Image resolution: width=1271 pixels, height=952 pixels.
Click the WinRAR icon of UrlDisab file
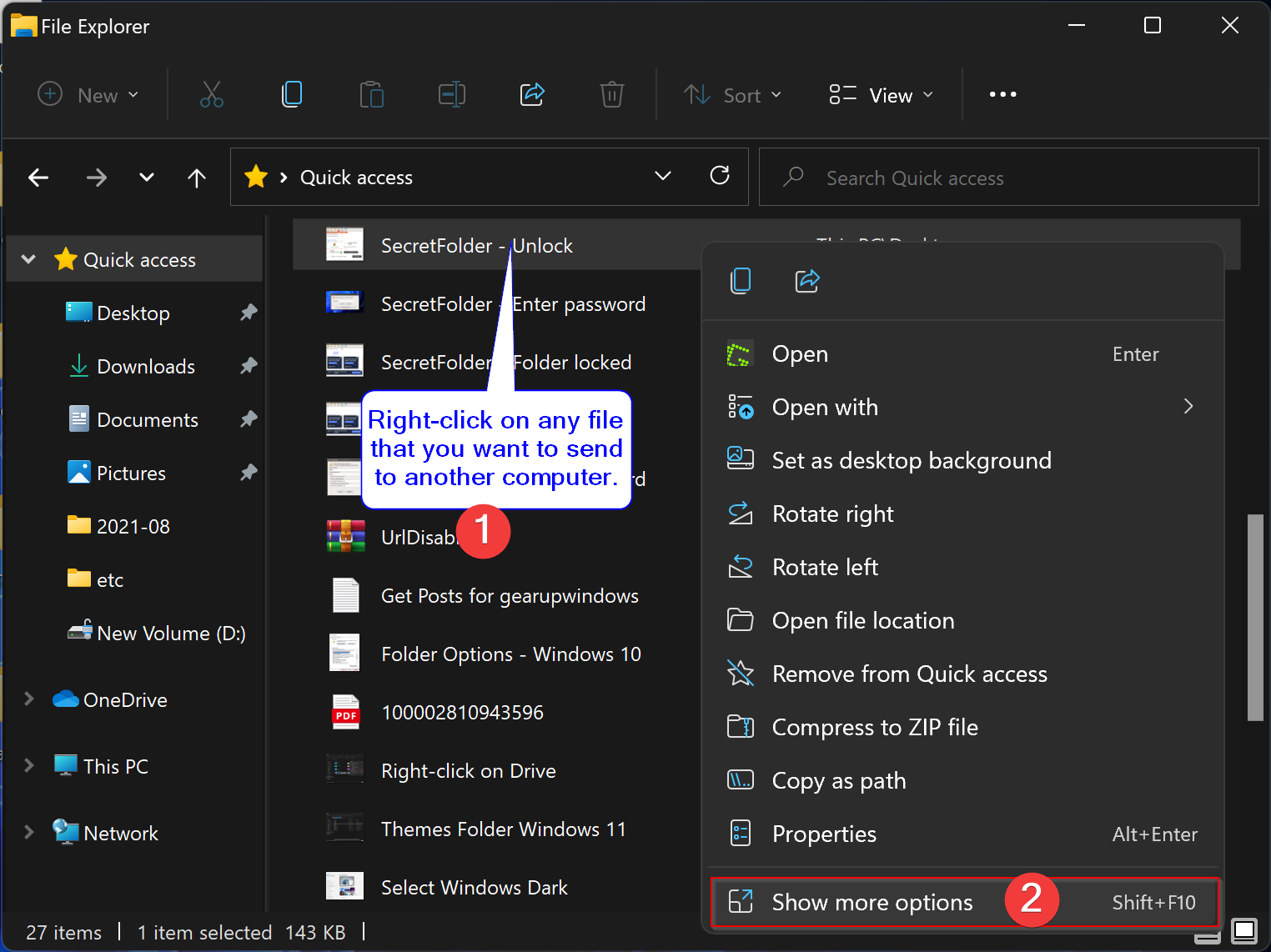pyautogui.click(x=345, y=536)
